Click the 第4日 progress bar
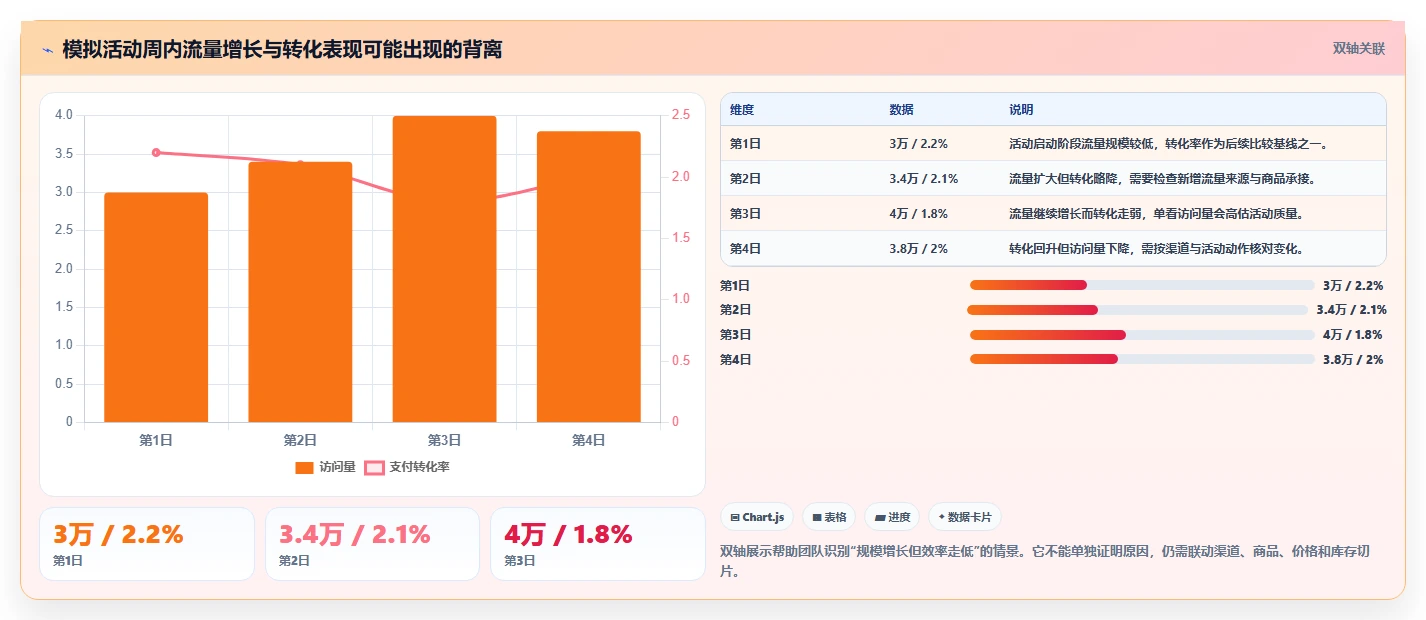Screen dimensions: 1426x620 pos(1142,359)
